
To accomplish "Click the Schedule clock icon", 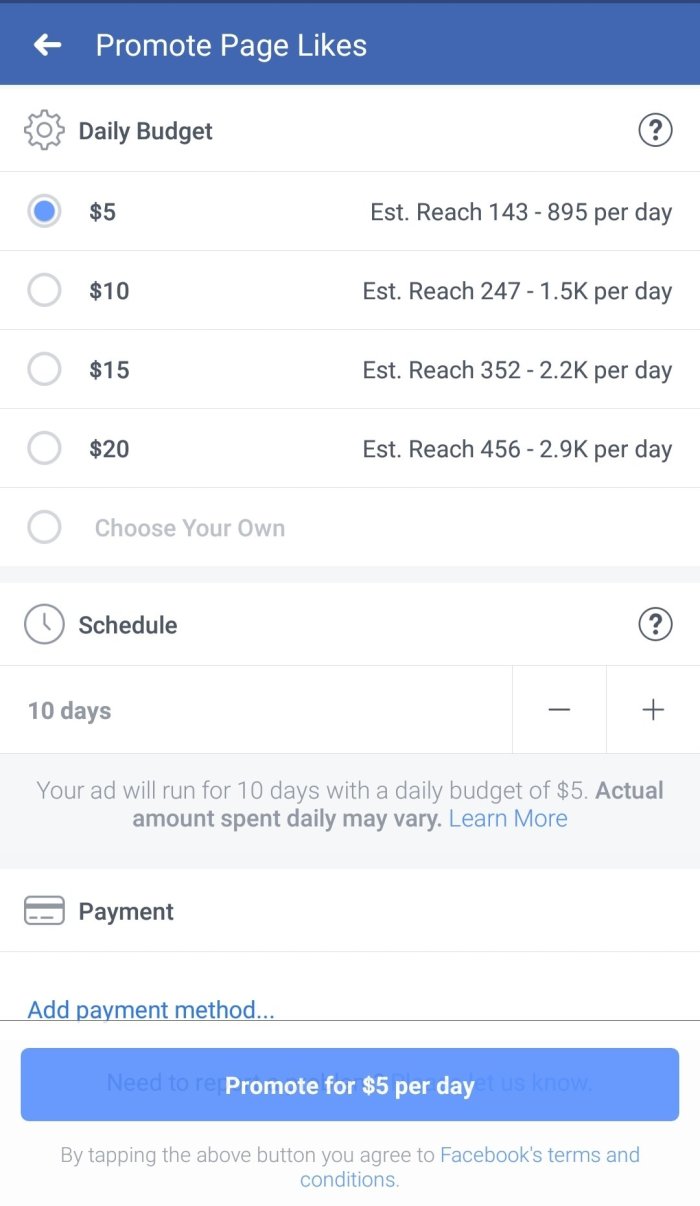I will [43, 625].
